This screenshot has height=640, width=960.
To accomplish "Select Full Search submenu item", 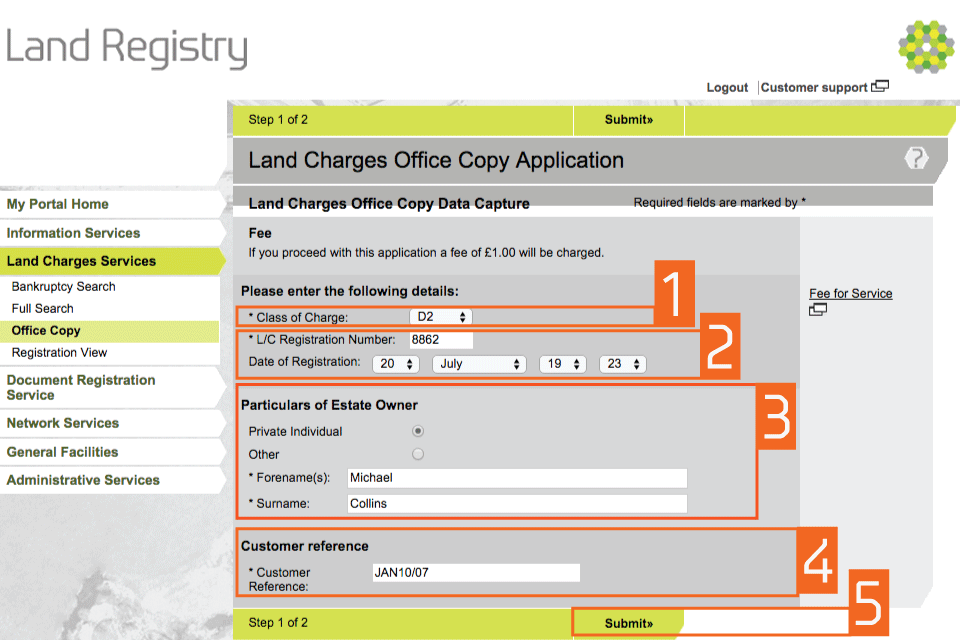I will point(42,309).
